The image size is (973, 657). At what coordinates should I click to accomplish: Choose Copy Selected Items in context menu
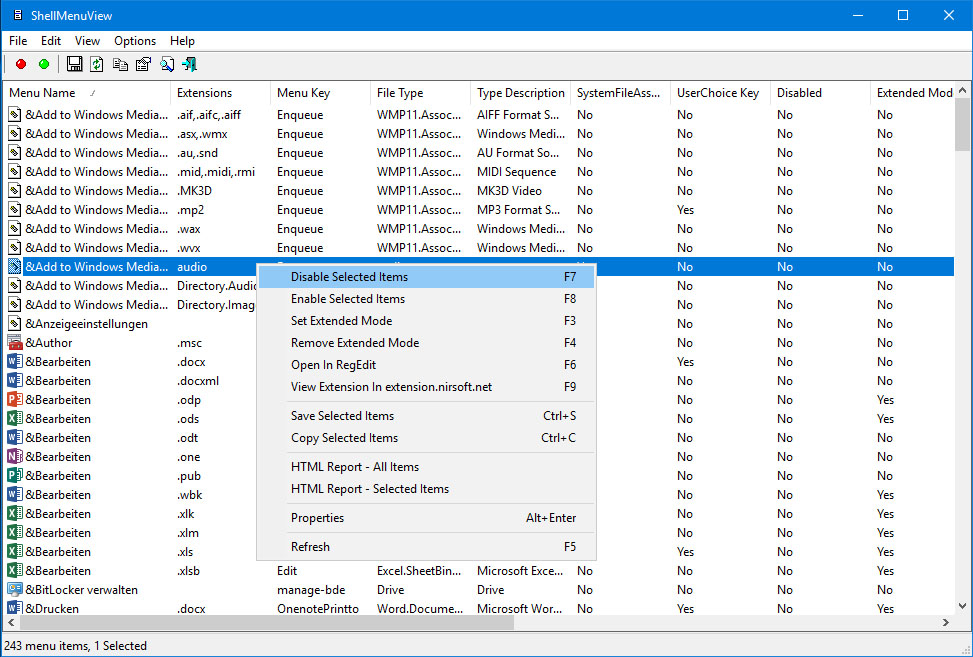click(x=426, y=438)
